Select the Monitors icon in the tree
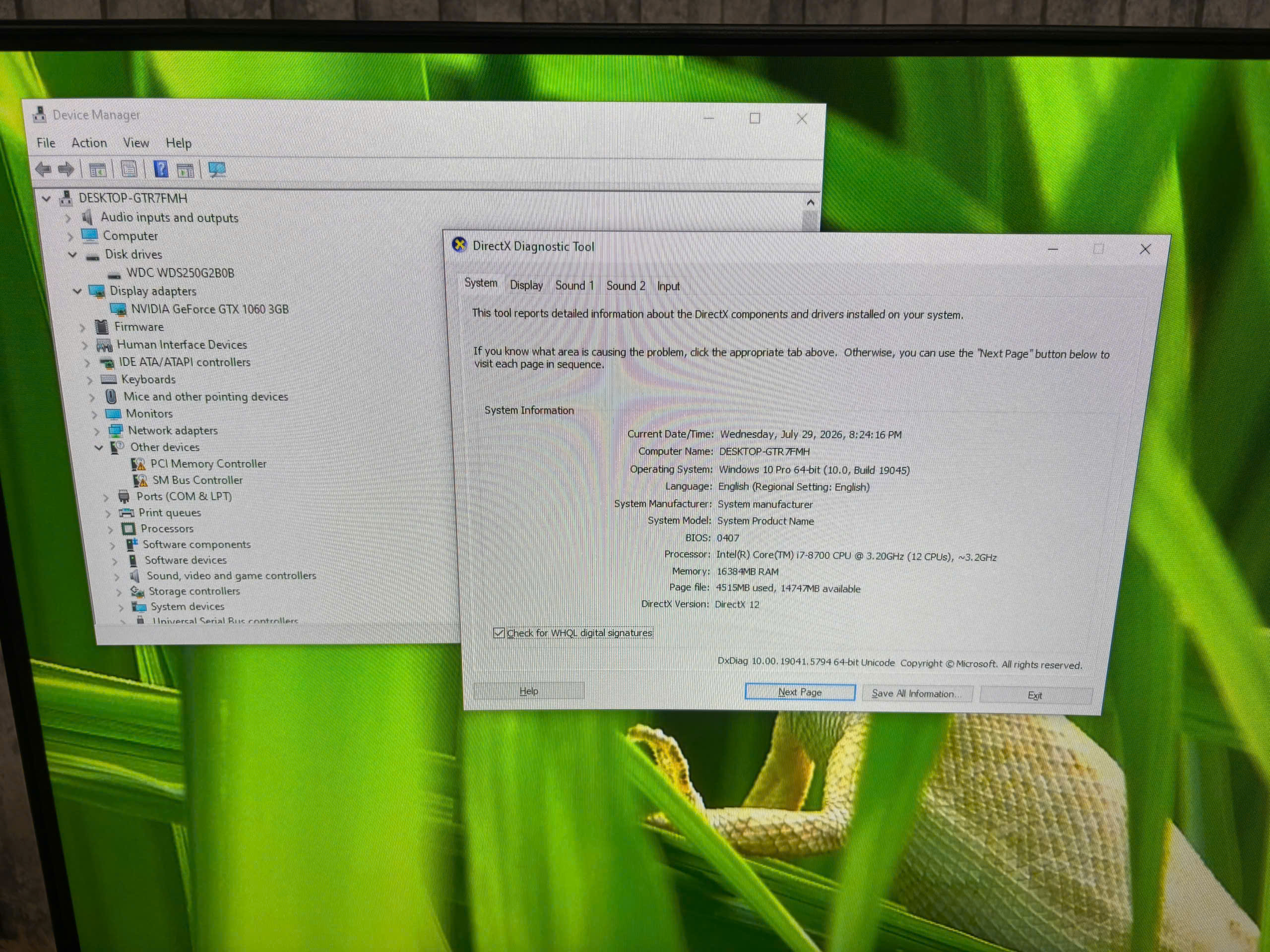This screenshot has width=1270, height=952. pos(113,414)
